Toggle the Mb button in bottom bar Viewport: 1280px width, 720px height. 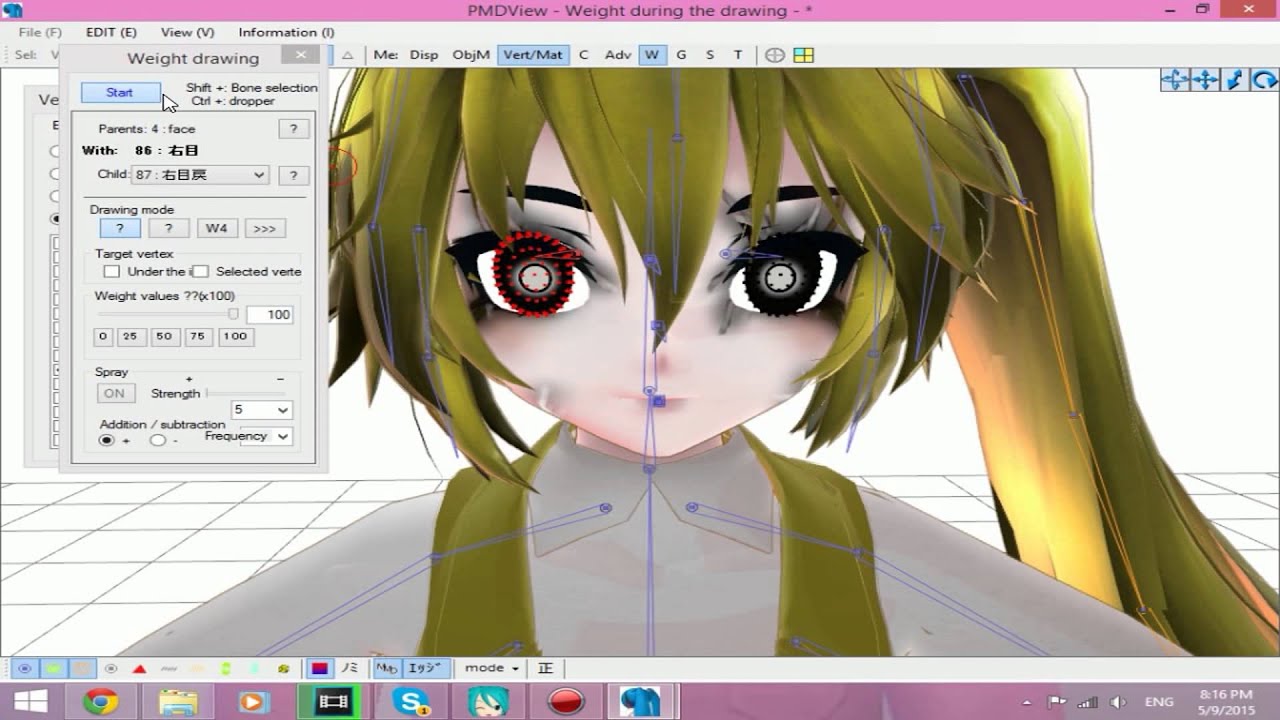point(387,668)
